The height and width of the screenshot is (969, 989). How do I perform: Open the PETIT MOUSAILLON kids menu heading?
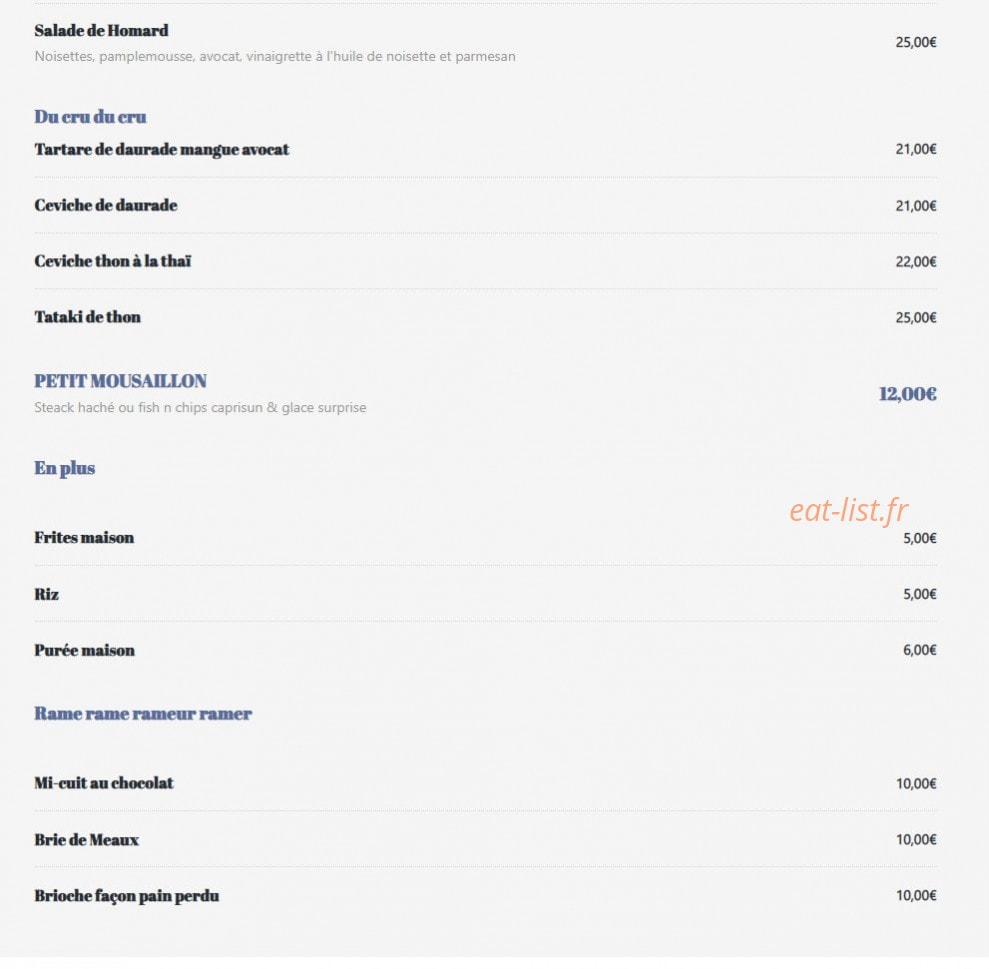click(120, 381)
